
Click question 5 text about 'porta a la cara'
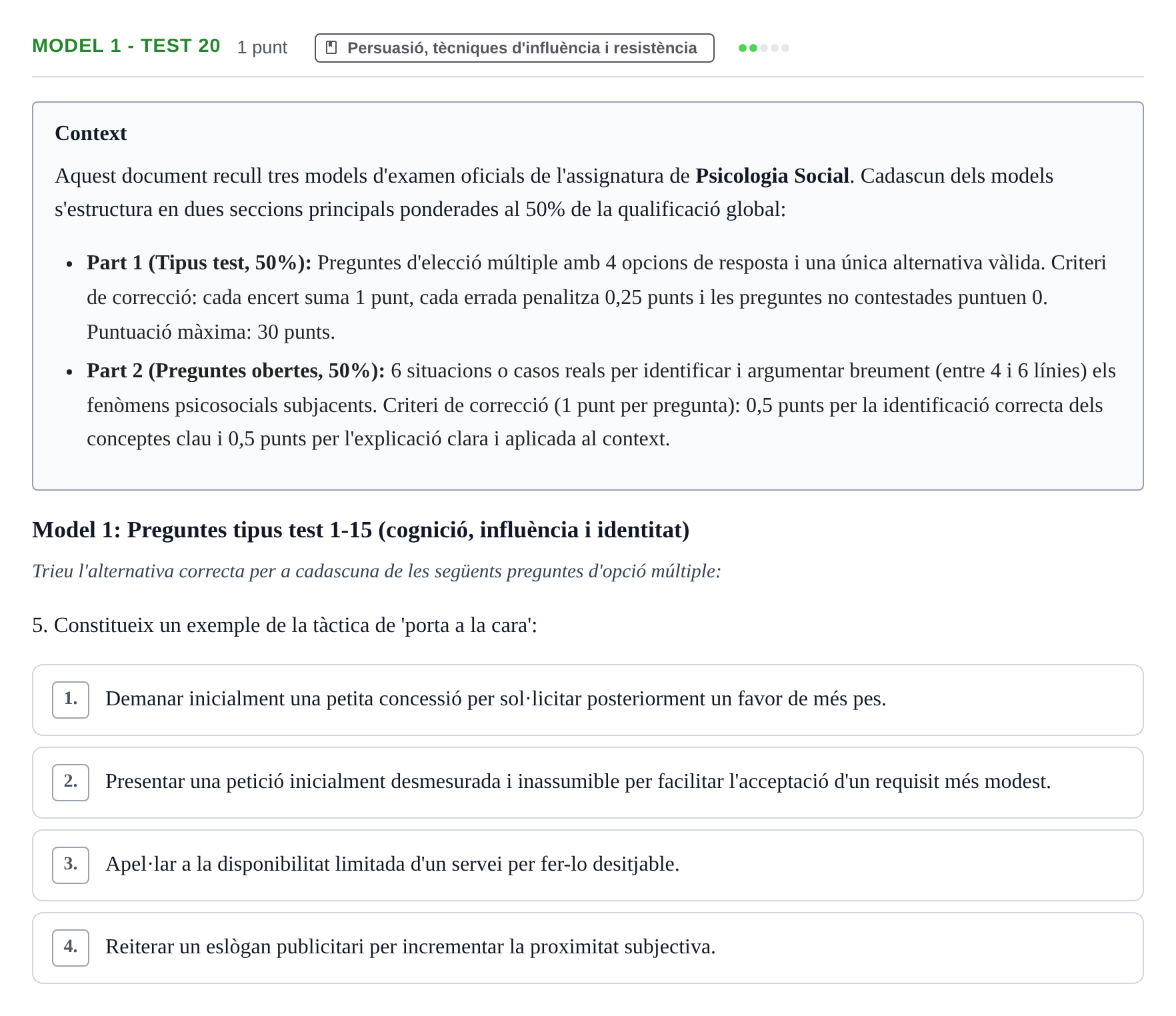[285, 625]
